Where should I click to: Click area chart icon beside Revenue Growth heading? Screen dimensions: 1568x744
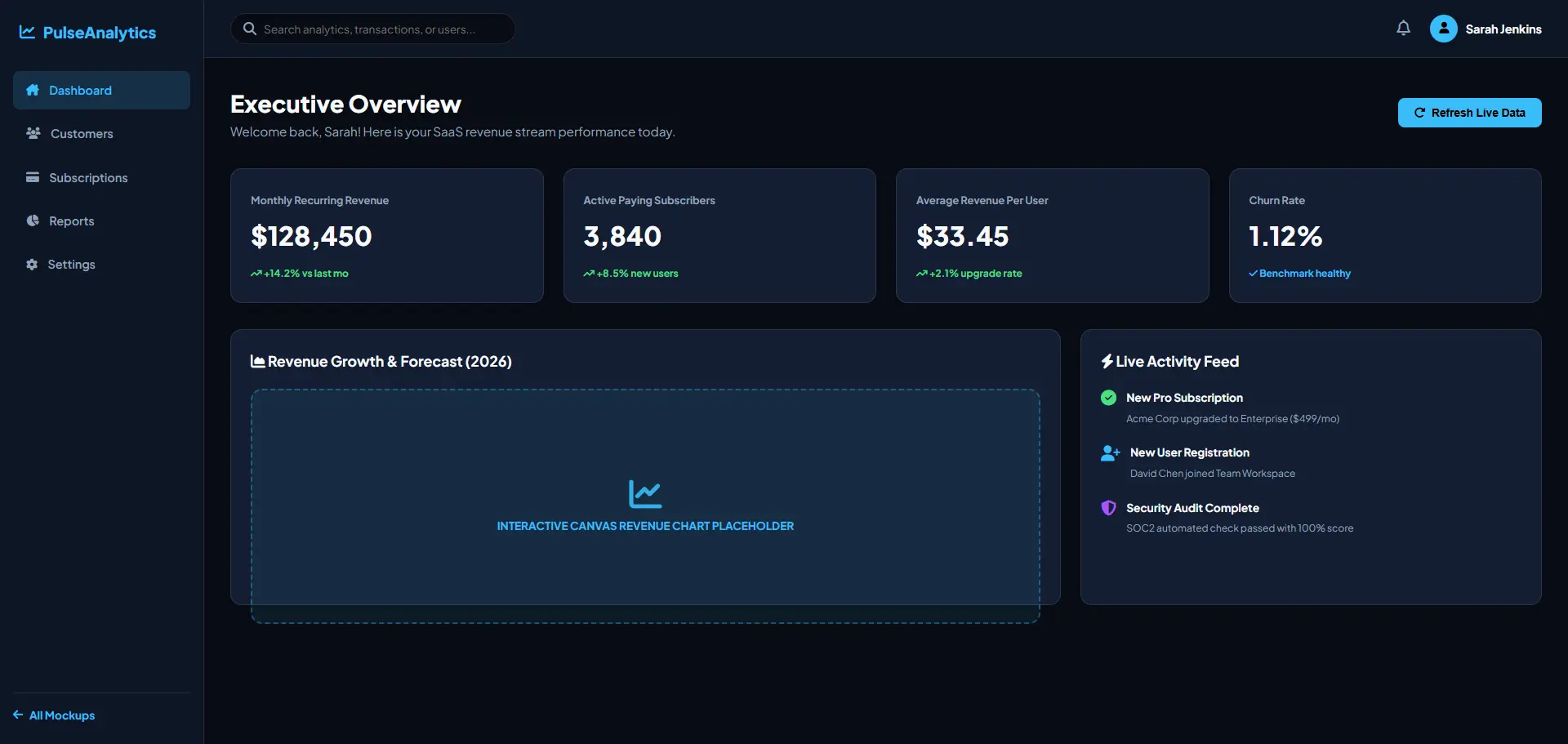[x=258, y=361]
